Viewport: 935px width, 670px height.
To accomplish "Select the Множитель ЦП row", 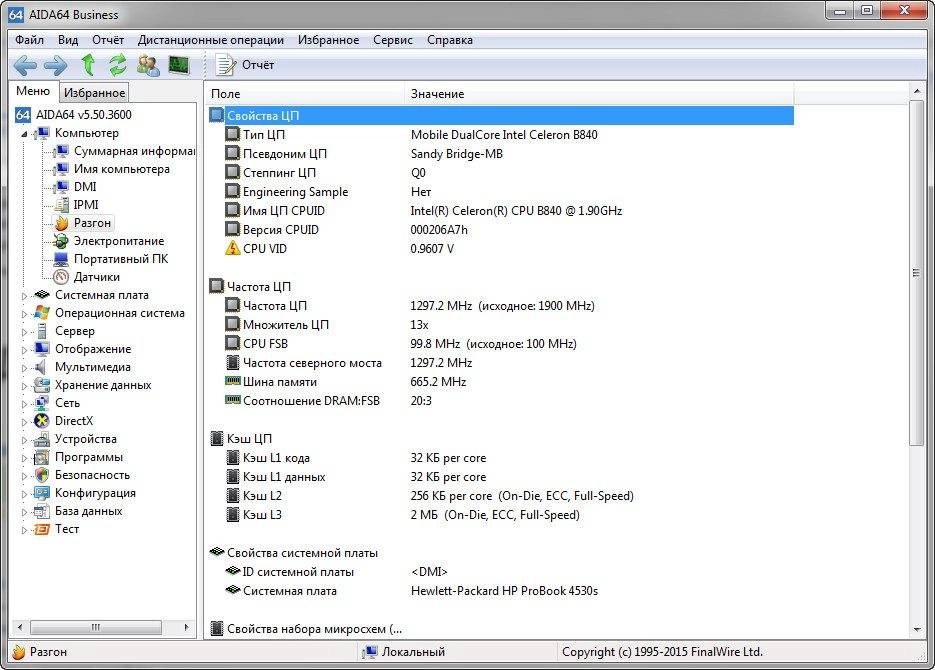I will [x=501, y=325].
